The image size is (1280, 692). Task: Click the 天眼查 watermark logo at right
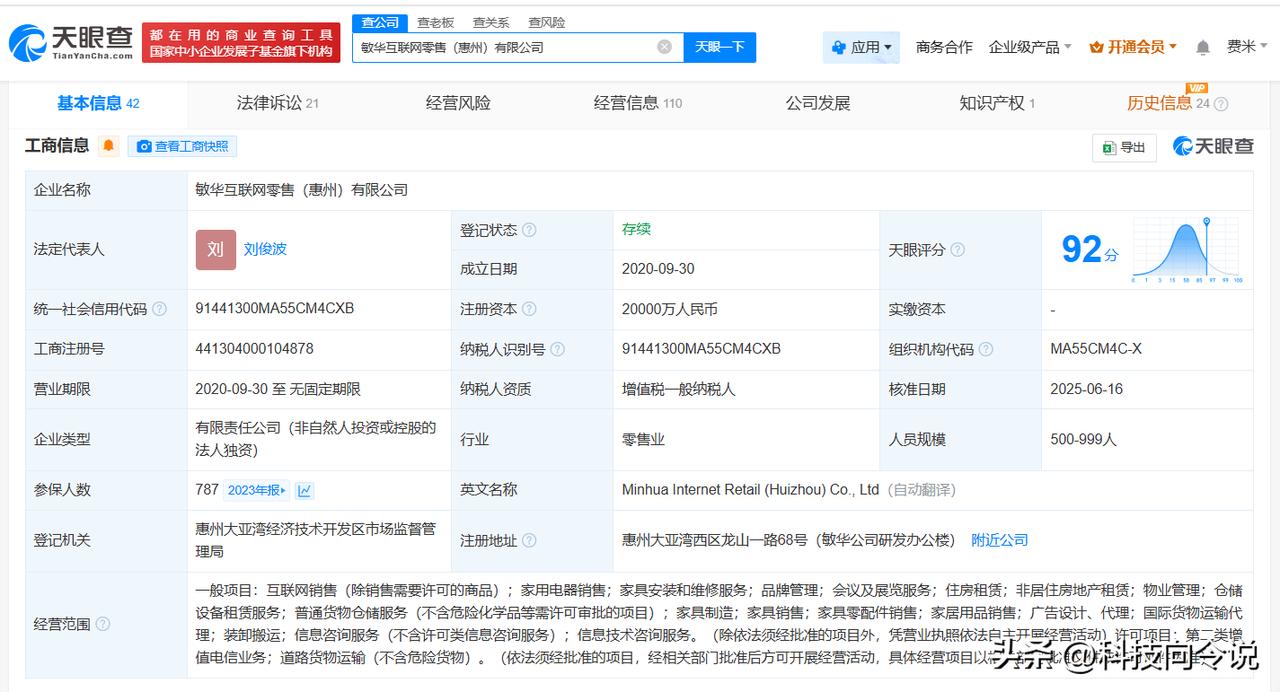[x=1213, y=146]
